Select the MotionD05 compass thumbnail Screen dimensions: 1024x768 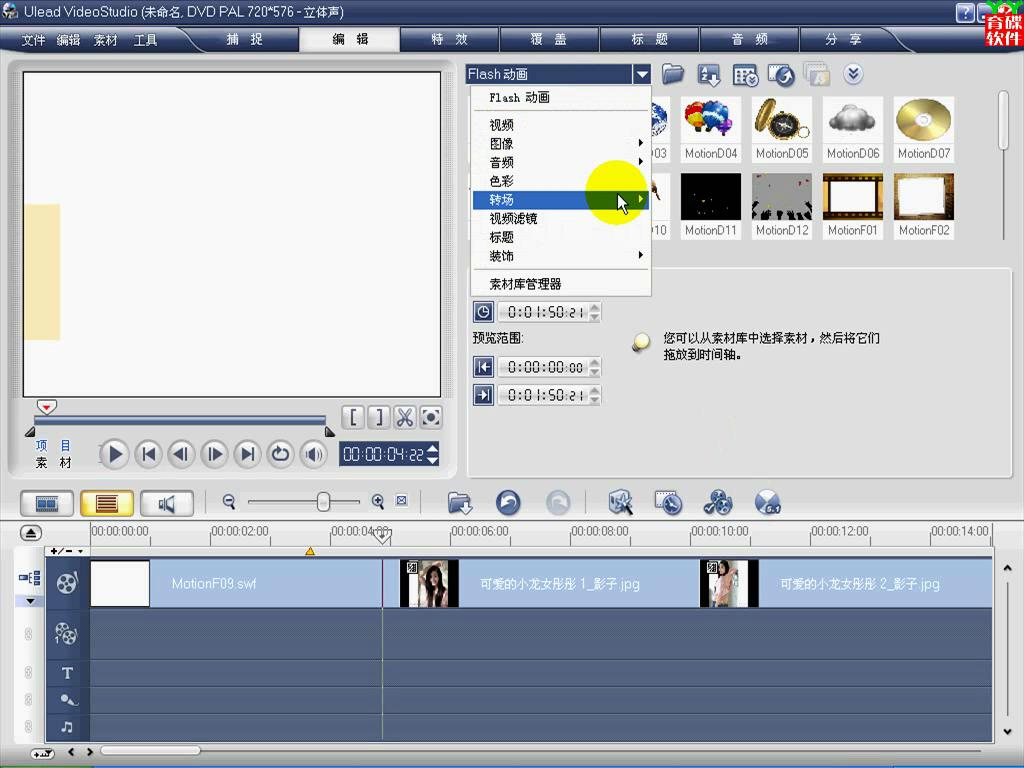pyautogui.click(x=782, y=121)
